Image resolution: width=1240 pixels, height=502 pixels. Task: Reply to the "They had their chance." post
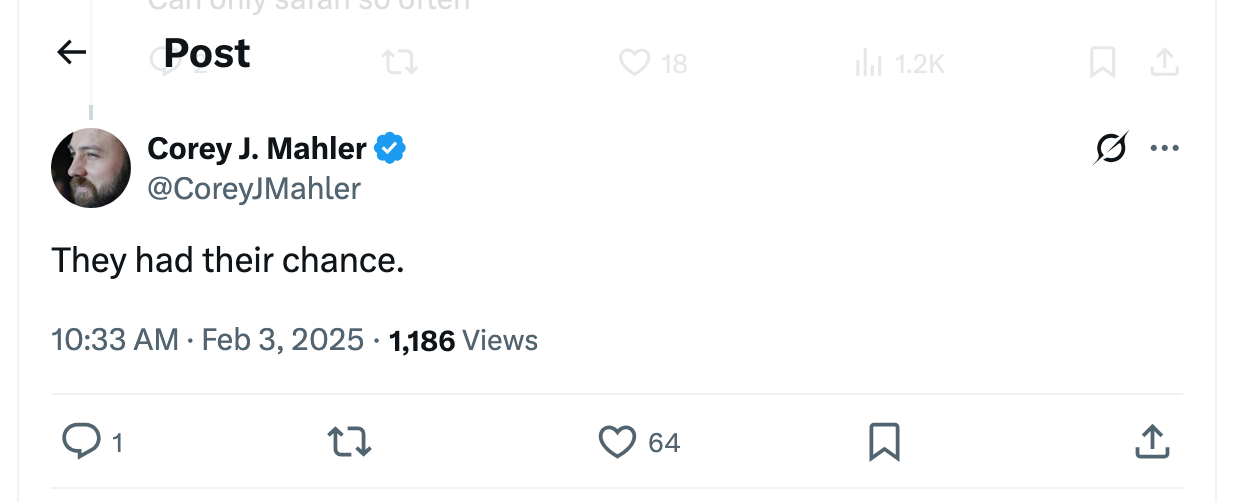click(79, 441)
